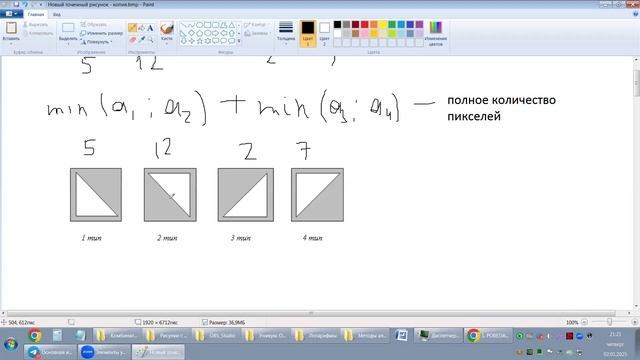
Task: Select the rectangle shape in Shapes gallery
Action: pyautogui.click(x=207, y=25)
